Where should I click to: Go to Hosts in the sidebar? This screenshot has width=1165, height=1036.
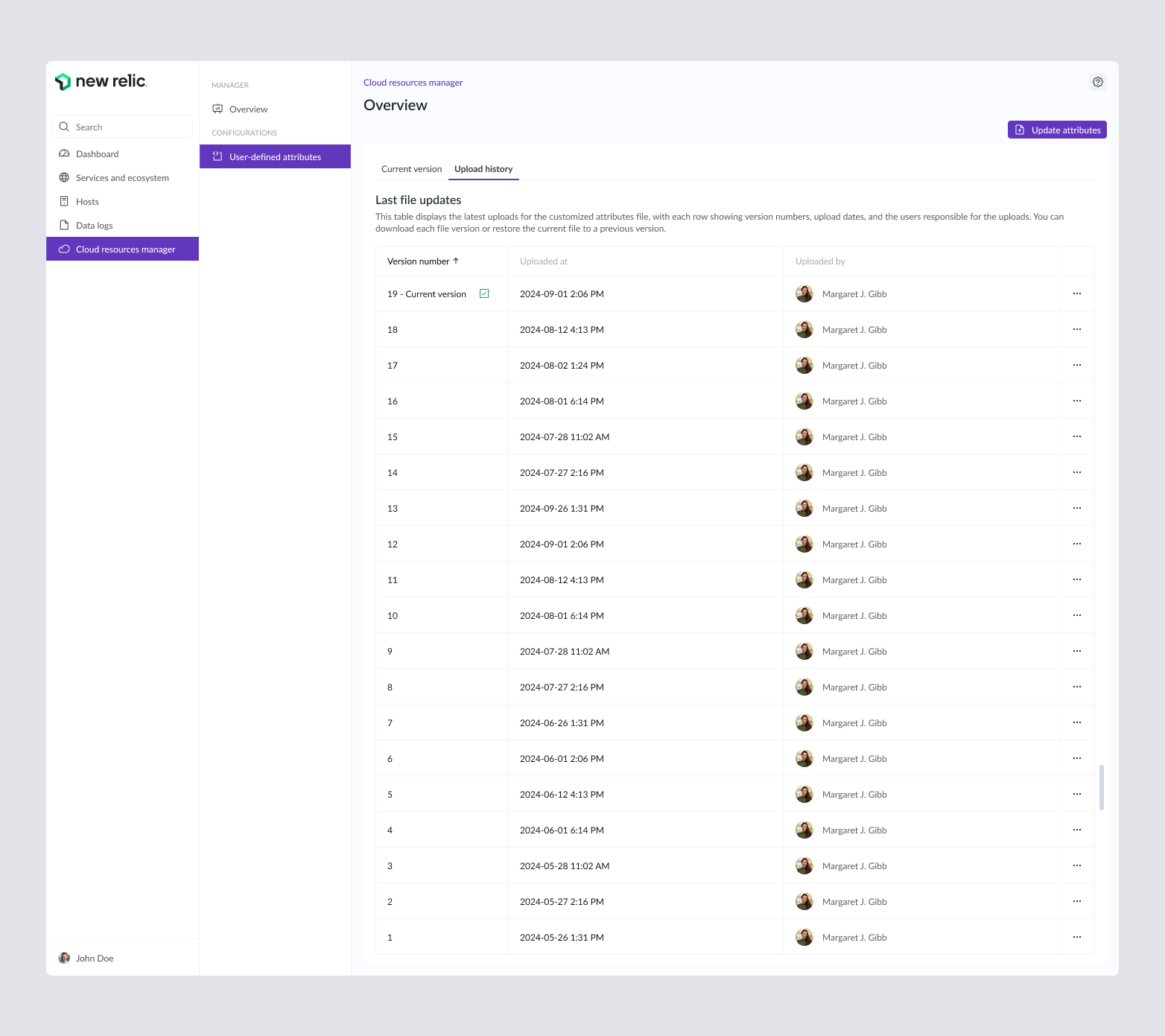coord(122,201)
